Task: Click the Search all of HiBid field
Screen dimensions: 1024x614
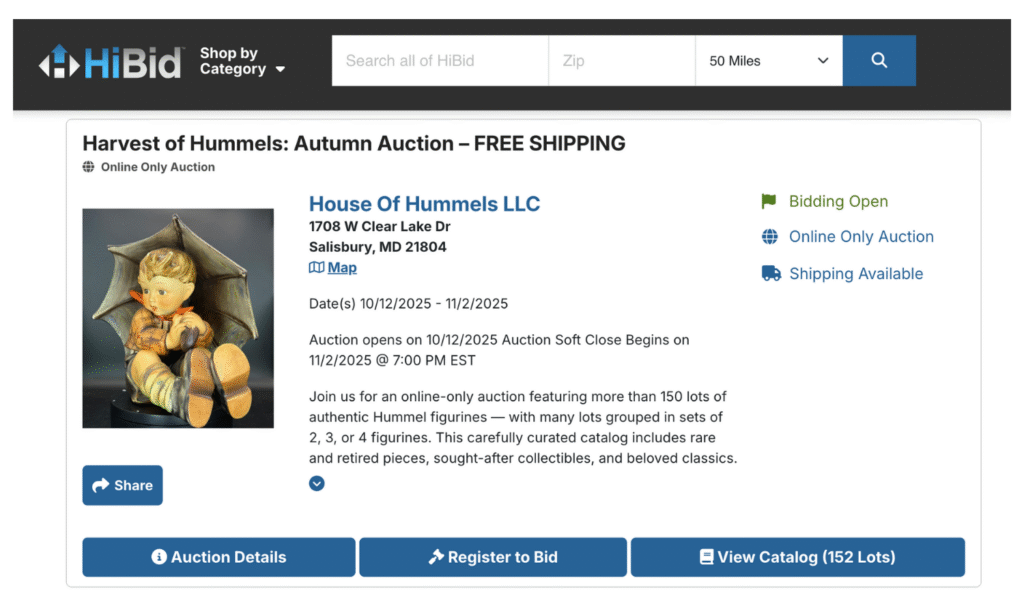Action: coord(440,61)
